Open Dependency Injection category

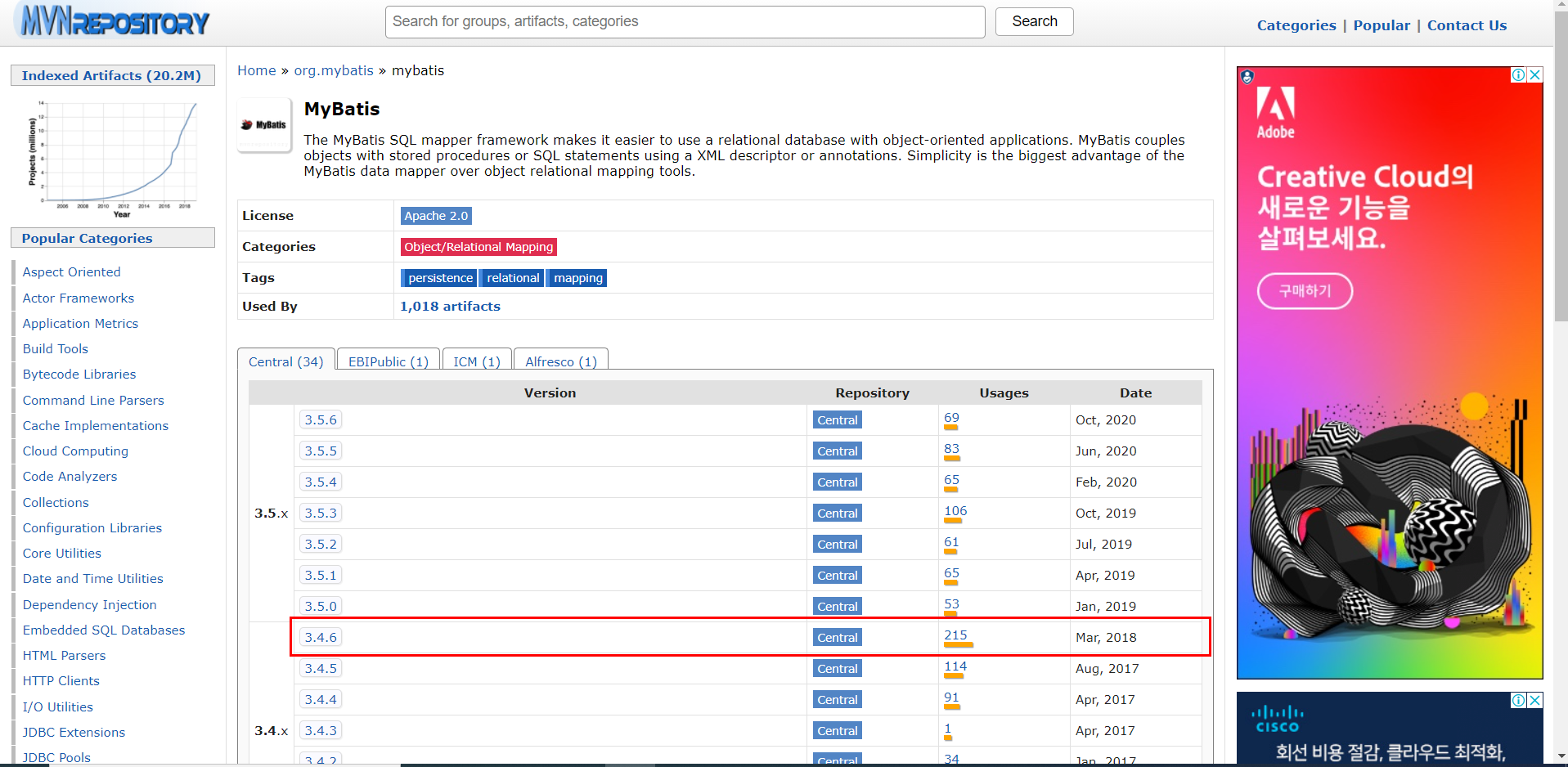pos(89,604)
